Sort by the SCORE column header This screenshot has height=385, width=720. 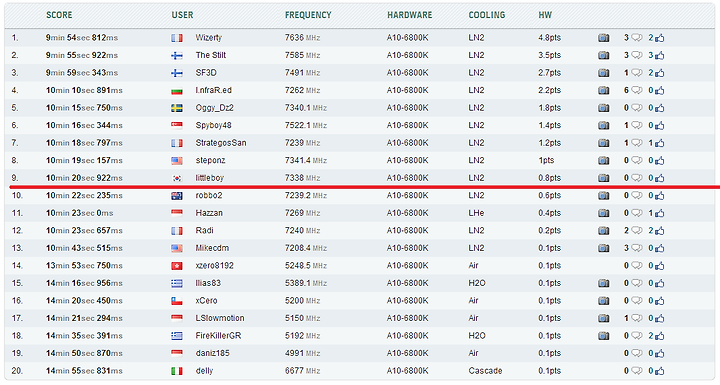click(x=59, y=15)
